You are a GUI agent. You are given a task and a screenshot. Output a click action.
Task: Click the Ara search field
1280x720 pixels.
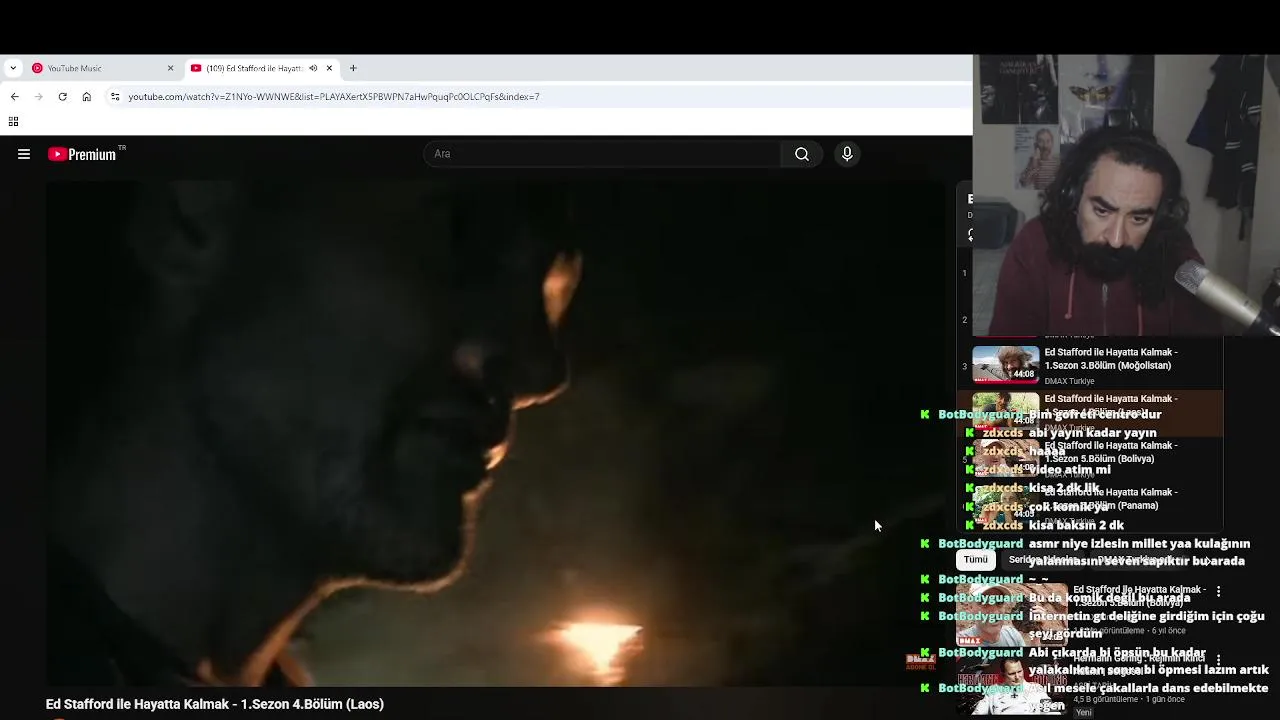[x=603, y=154]
